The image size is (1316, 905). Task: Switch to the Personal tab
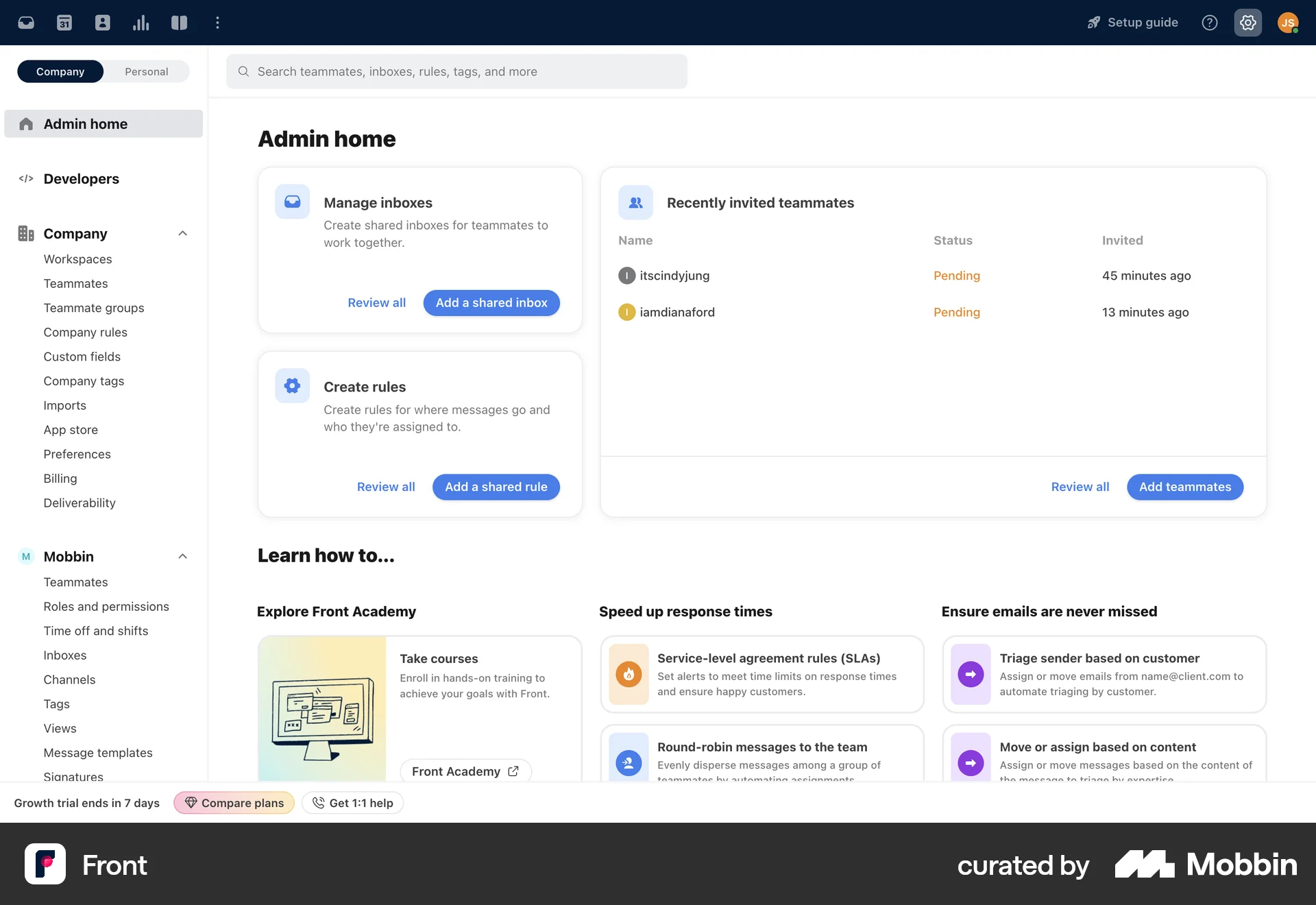pos(146,71)
